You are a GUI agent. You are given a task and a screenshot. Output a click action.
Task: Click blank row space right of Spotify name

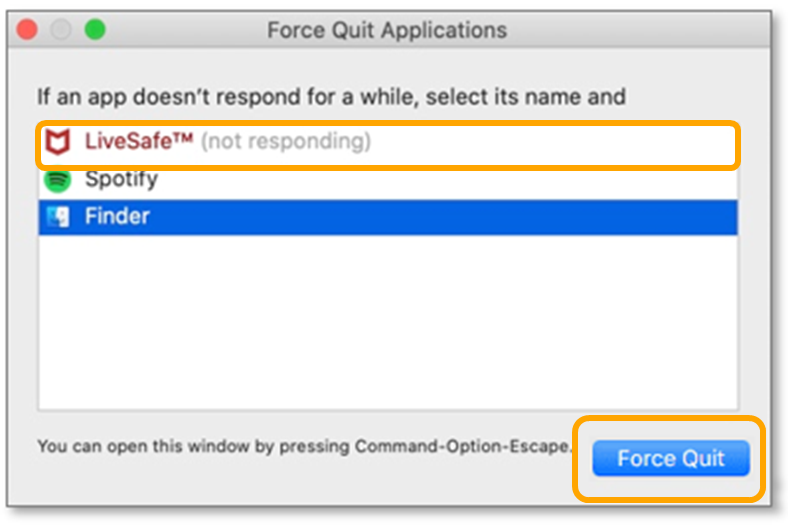[x=450, y=180]
